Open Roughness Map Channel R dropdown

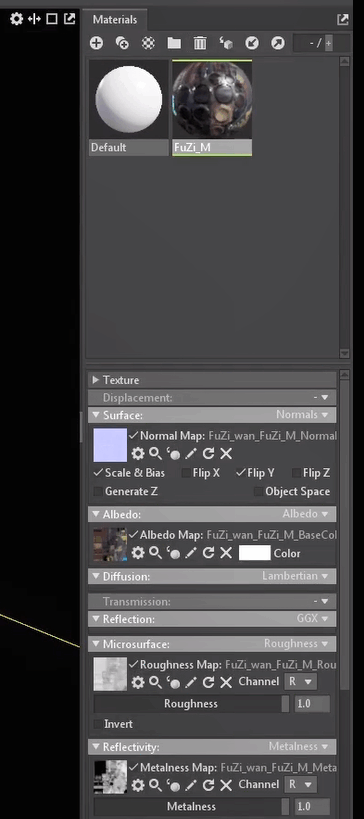pos(300,682)
